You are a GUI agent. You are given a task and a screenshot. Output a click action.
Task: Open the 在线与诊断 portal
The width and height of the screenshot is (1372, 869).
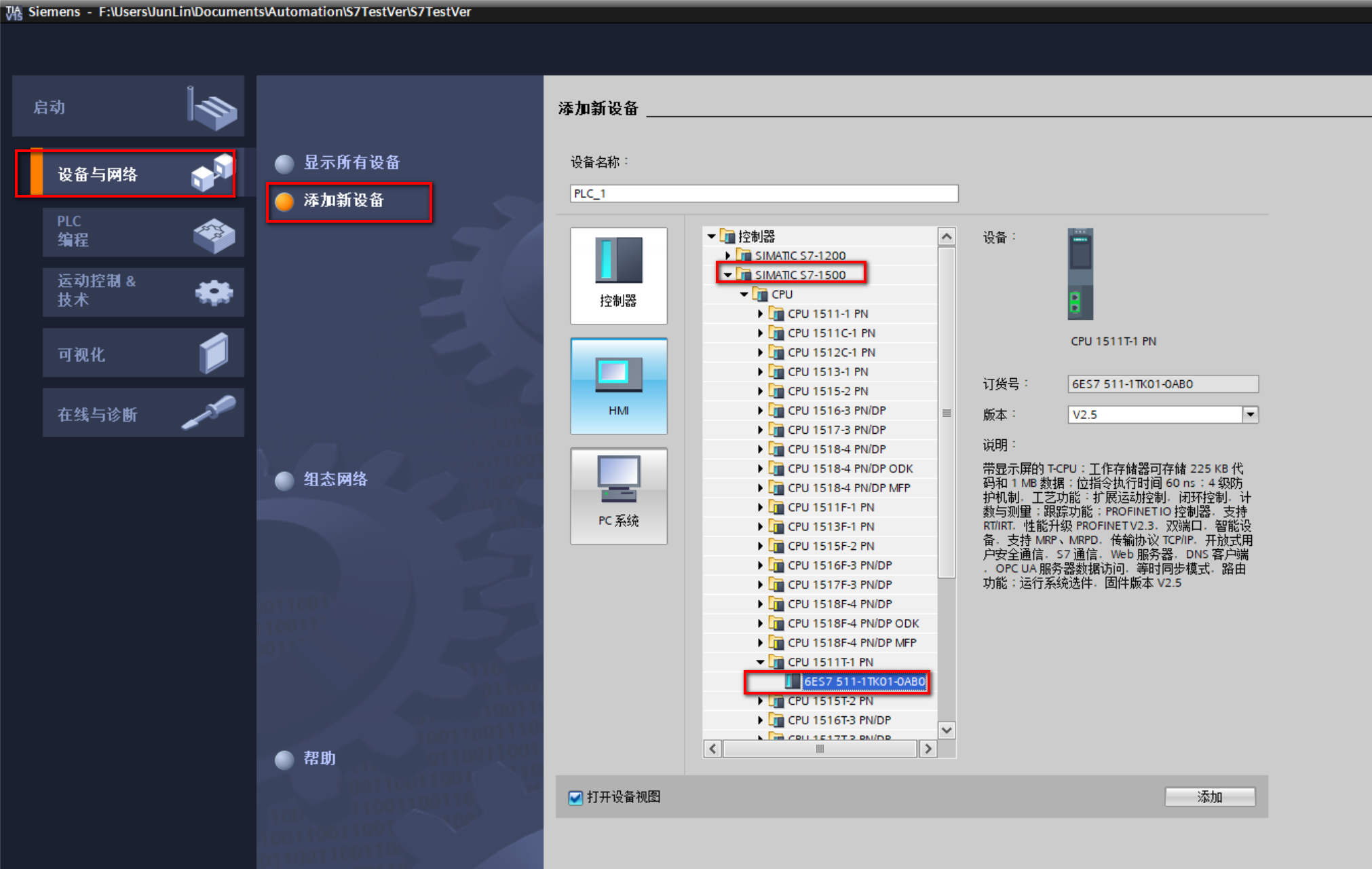[143, 413]
